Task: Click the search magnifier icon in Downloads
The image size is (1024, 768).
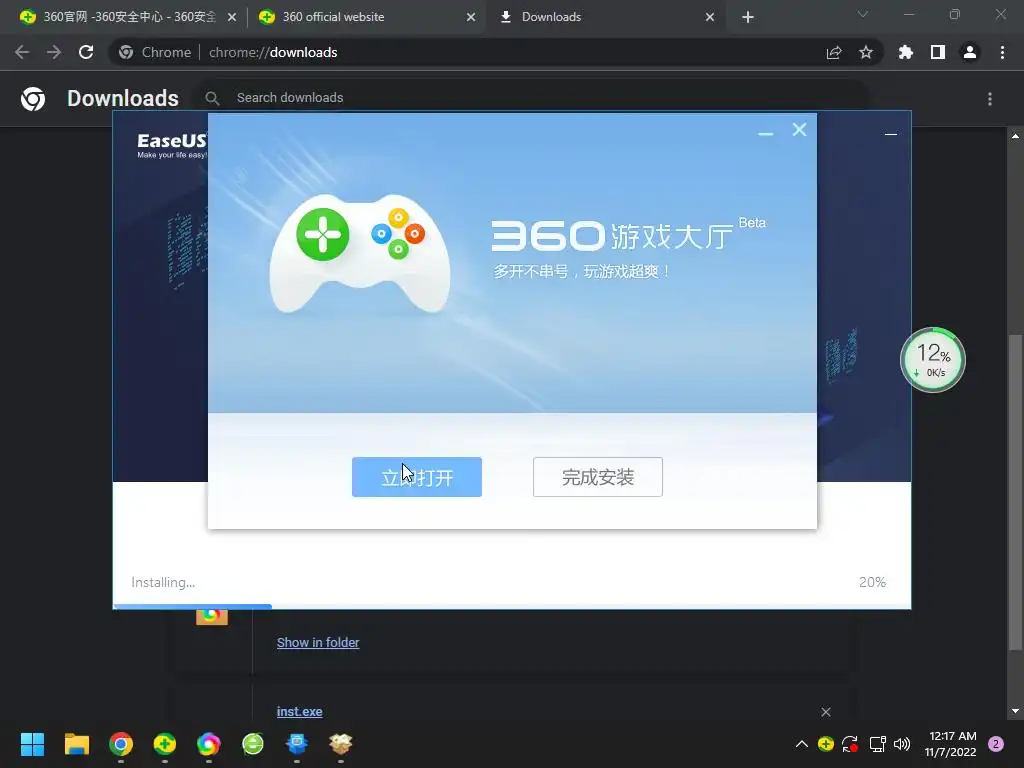Action: pyautogui.click(x=212, y=98)
